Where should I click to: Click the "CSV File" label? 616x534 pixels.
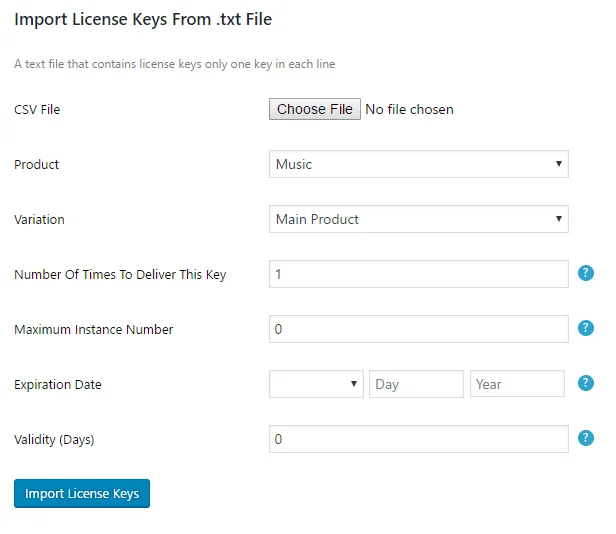click(x=37, y=109)
